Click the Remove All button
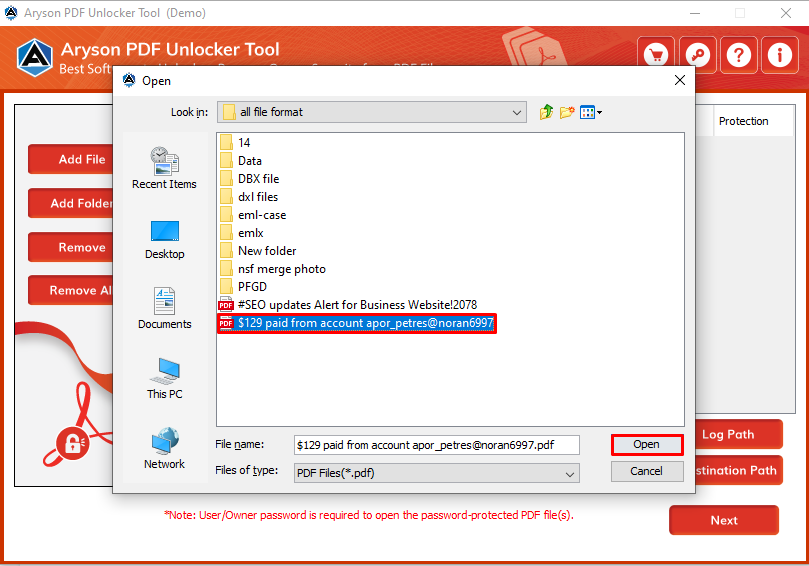 click(71, 290)
